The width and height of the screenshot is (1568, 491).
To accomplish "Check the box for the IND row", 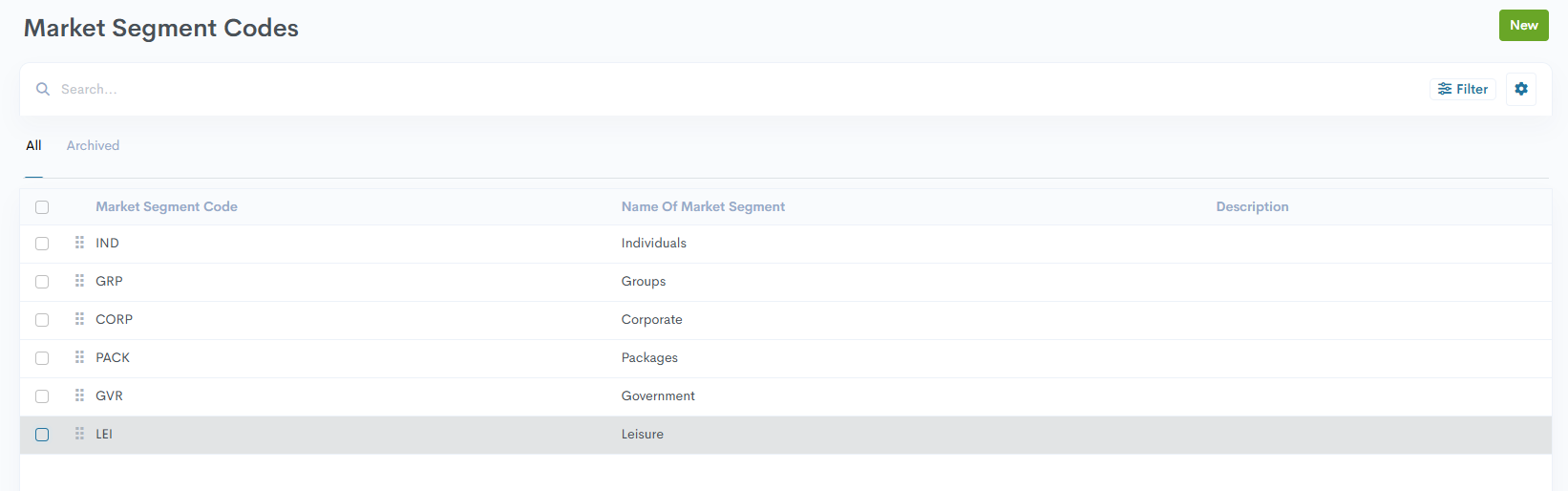I will (x=42, y=244).
